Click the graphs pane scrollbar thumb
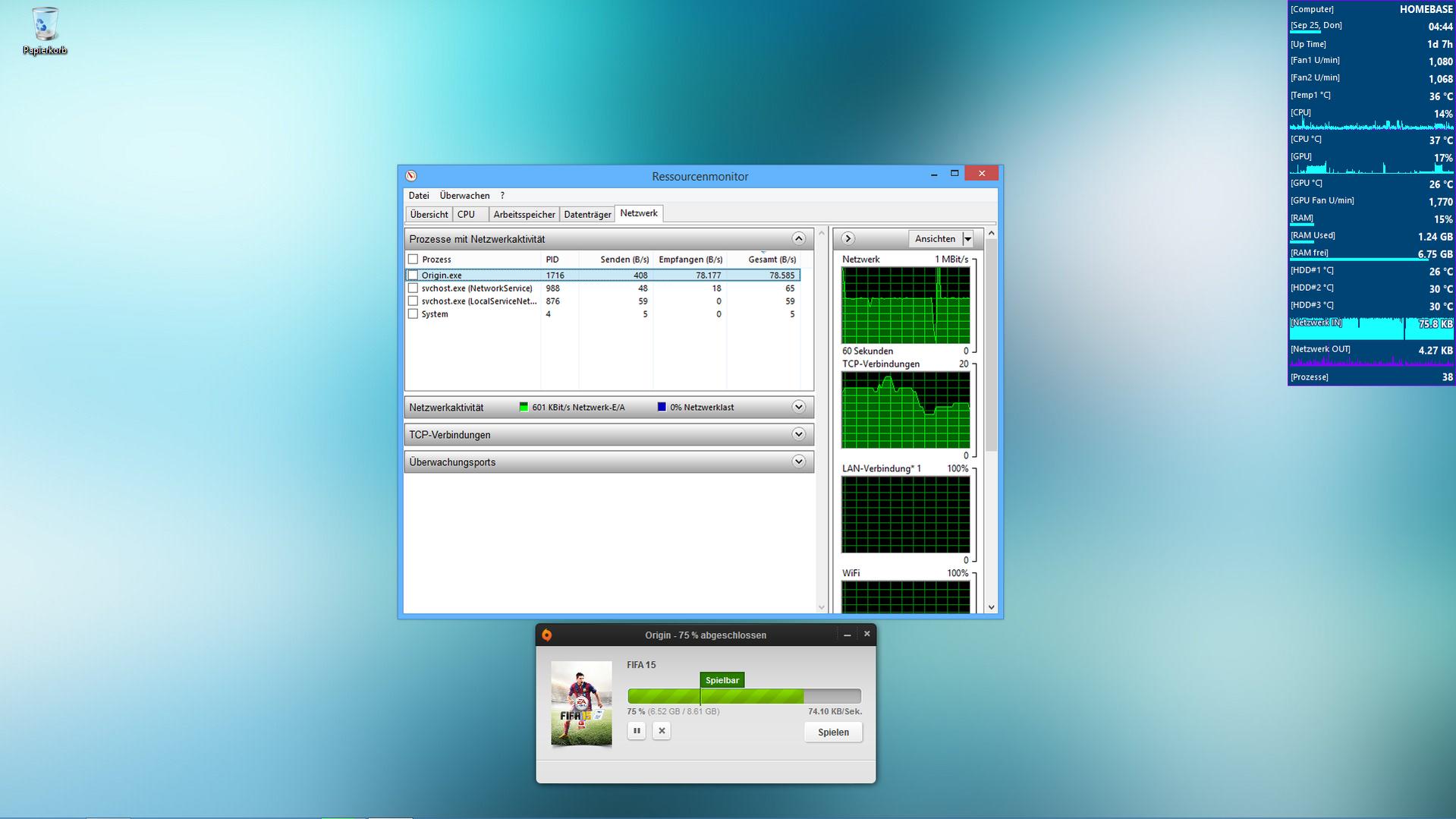1456x819 pixels. coord(991,346)
